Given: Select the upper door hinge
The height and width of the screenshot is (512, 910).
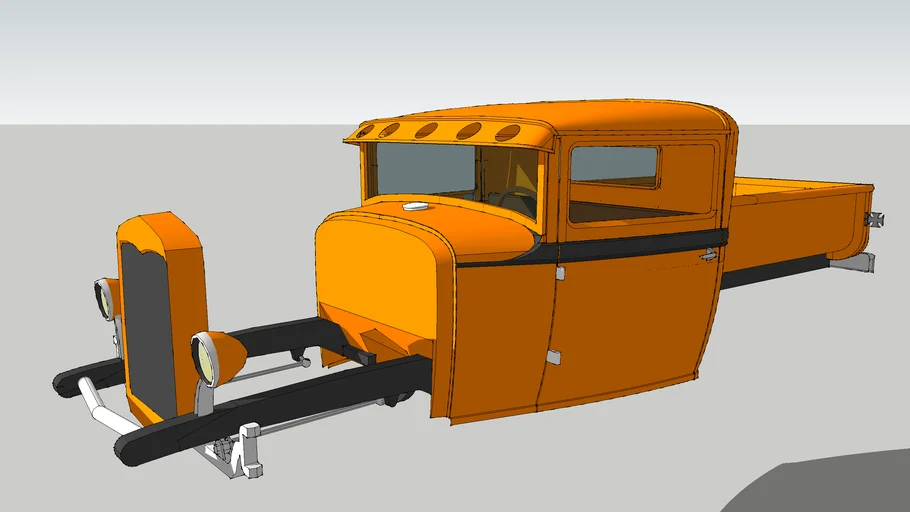Looking at the screenshot, I should 560,273.
